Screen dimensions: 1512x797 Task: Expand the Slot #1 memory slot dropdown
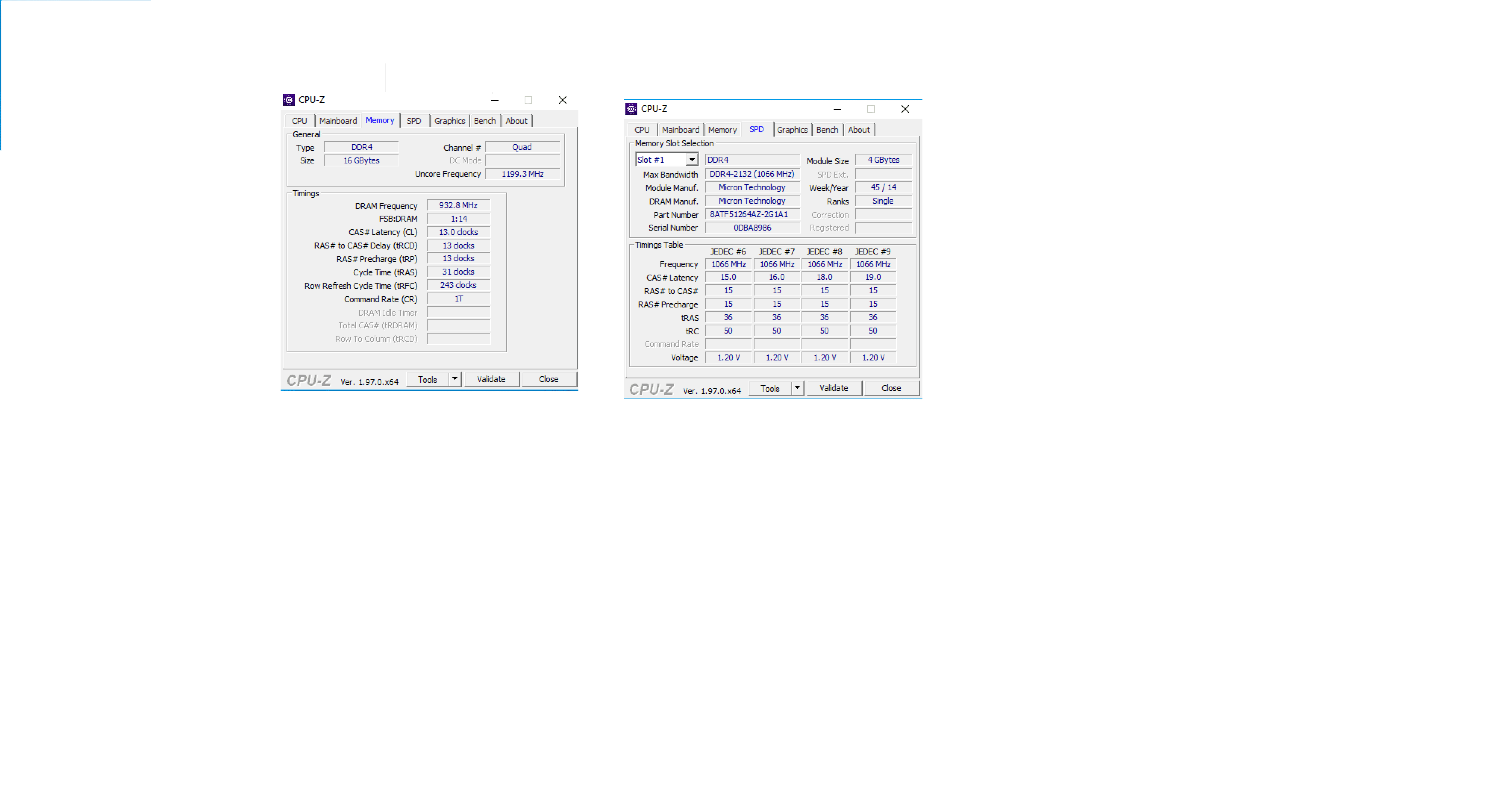(692, 160)
